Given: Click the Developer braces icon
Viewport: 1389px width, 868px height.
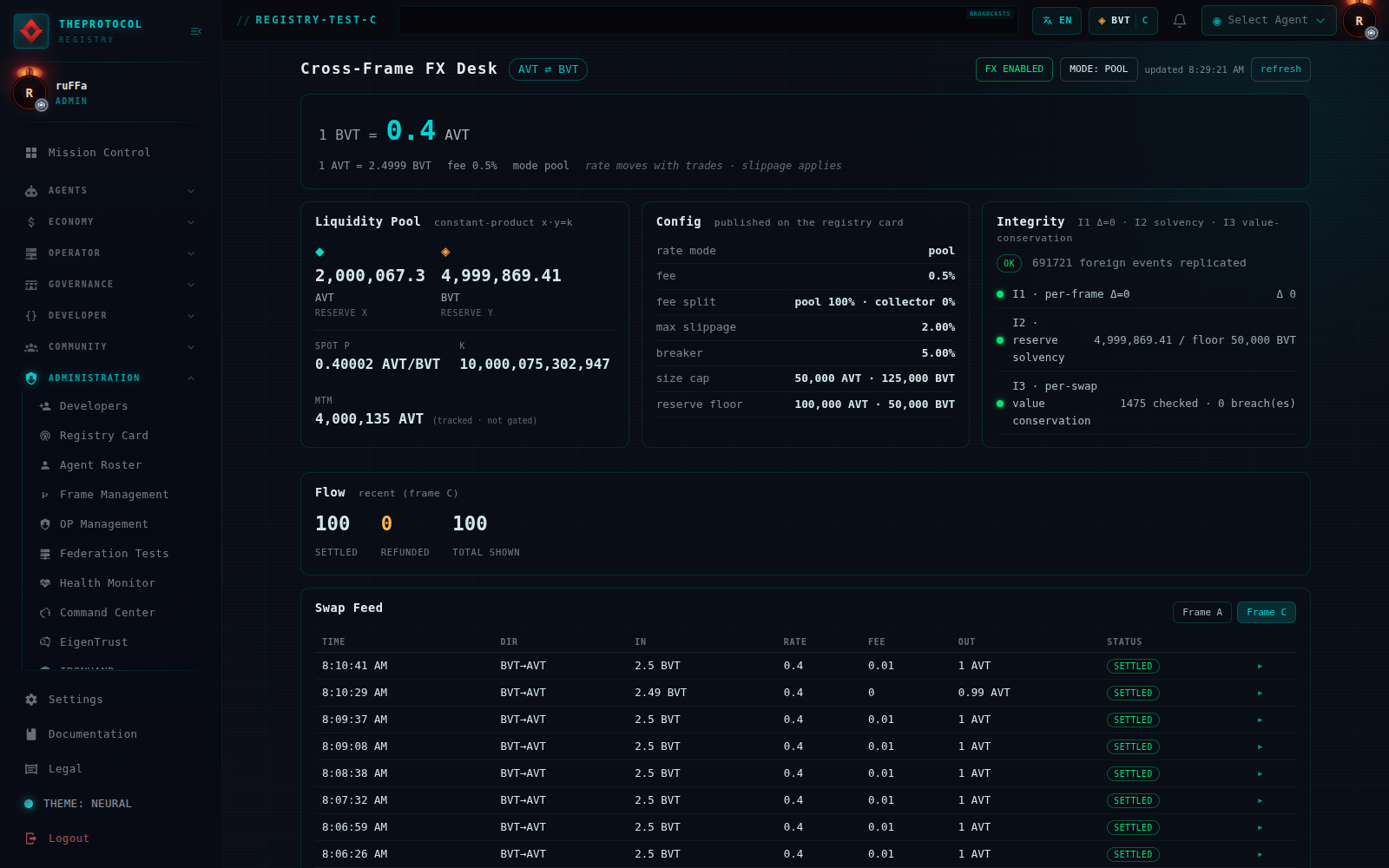Looking at the screenshot, I should [31, 316].
